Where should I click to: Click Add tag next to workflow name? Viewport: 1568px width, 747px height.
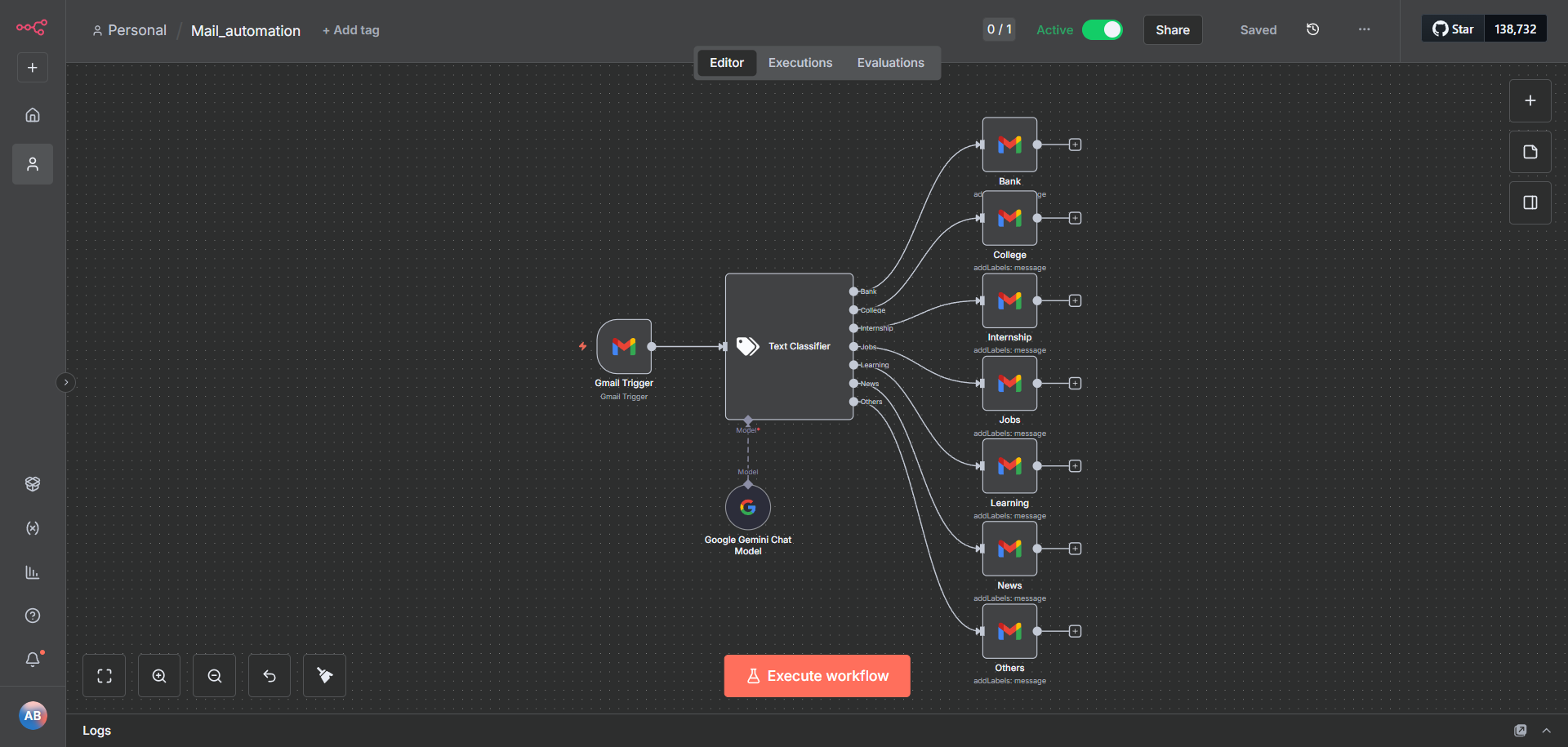tap(351, 30)
